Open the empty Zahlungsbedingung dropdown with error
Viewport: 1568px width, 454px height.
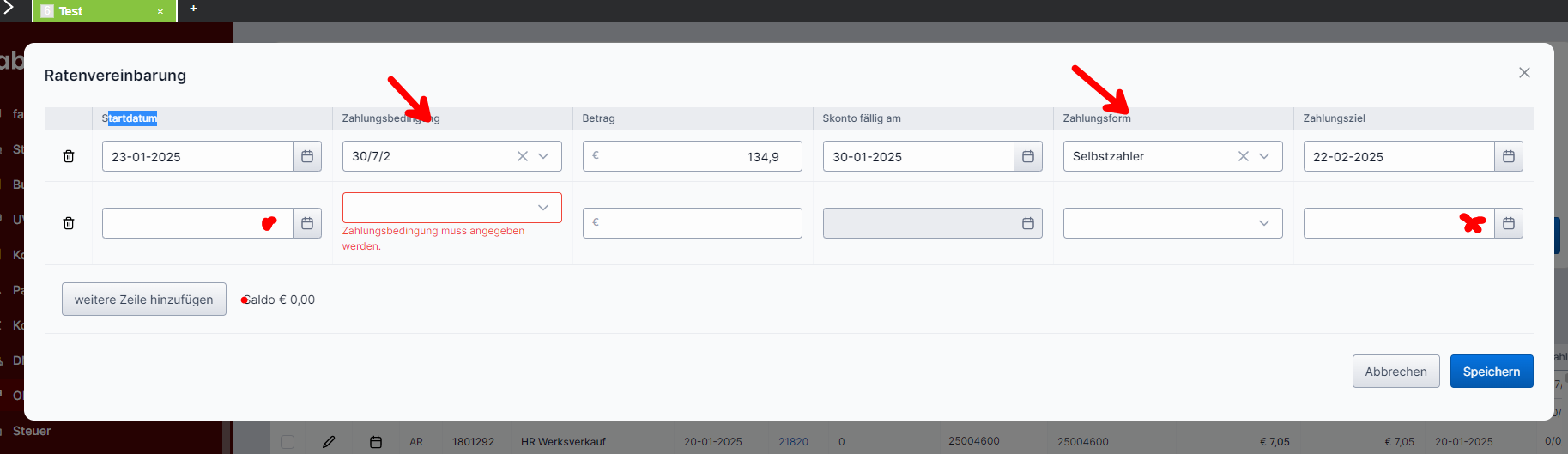click(x=451, y=208)
